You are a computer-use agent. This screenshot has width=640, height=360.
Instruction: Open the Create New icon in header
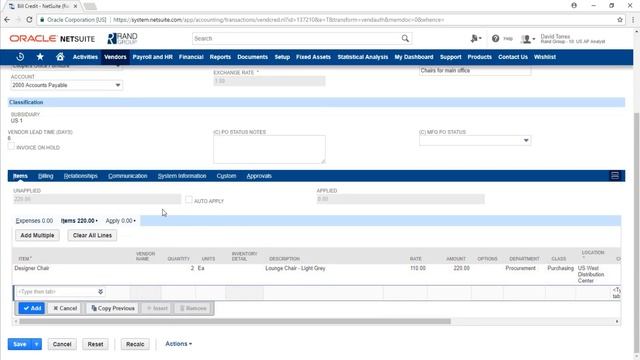coord(476,38)
